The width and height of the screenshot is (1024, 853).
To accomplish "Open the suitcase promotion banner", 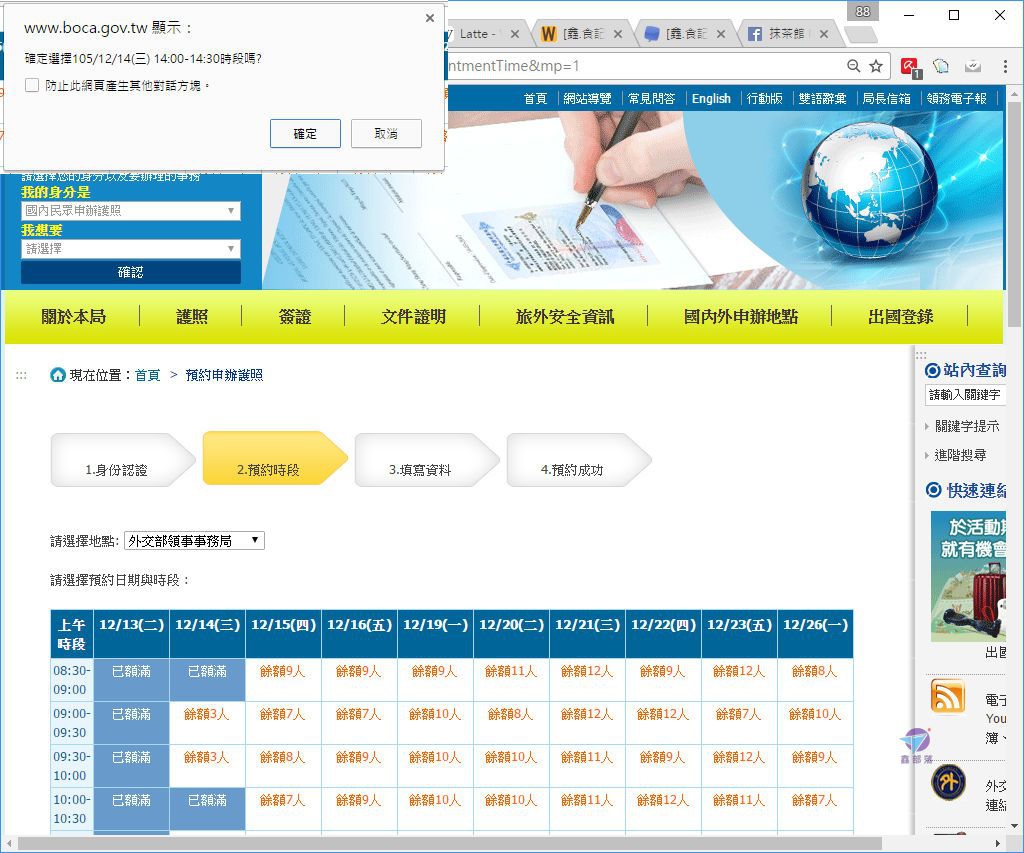I will (968, 576).
